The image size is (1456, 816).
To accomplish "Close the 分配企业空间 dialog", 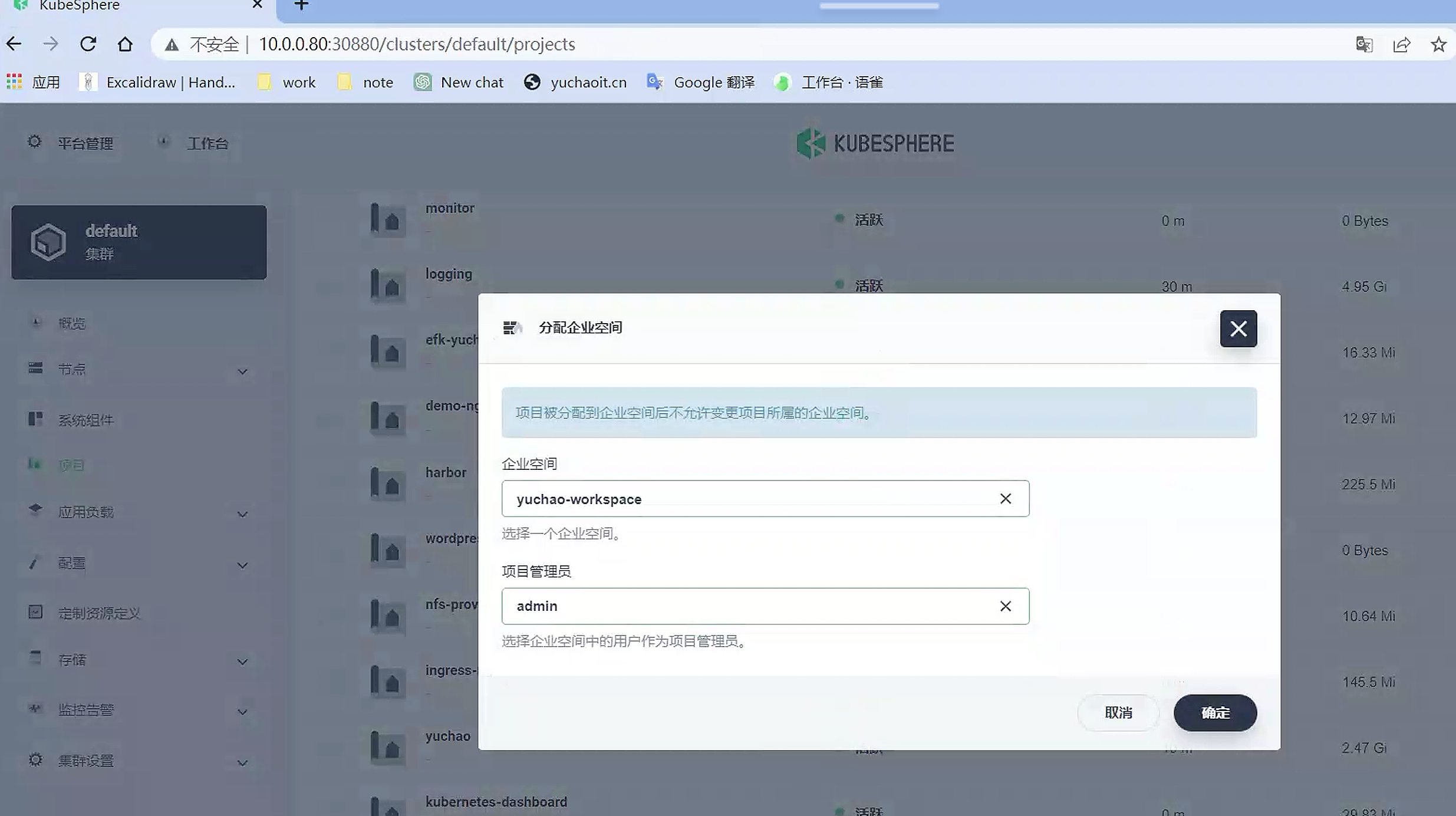I will [1238, 328].
